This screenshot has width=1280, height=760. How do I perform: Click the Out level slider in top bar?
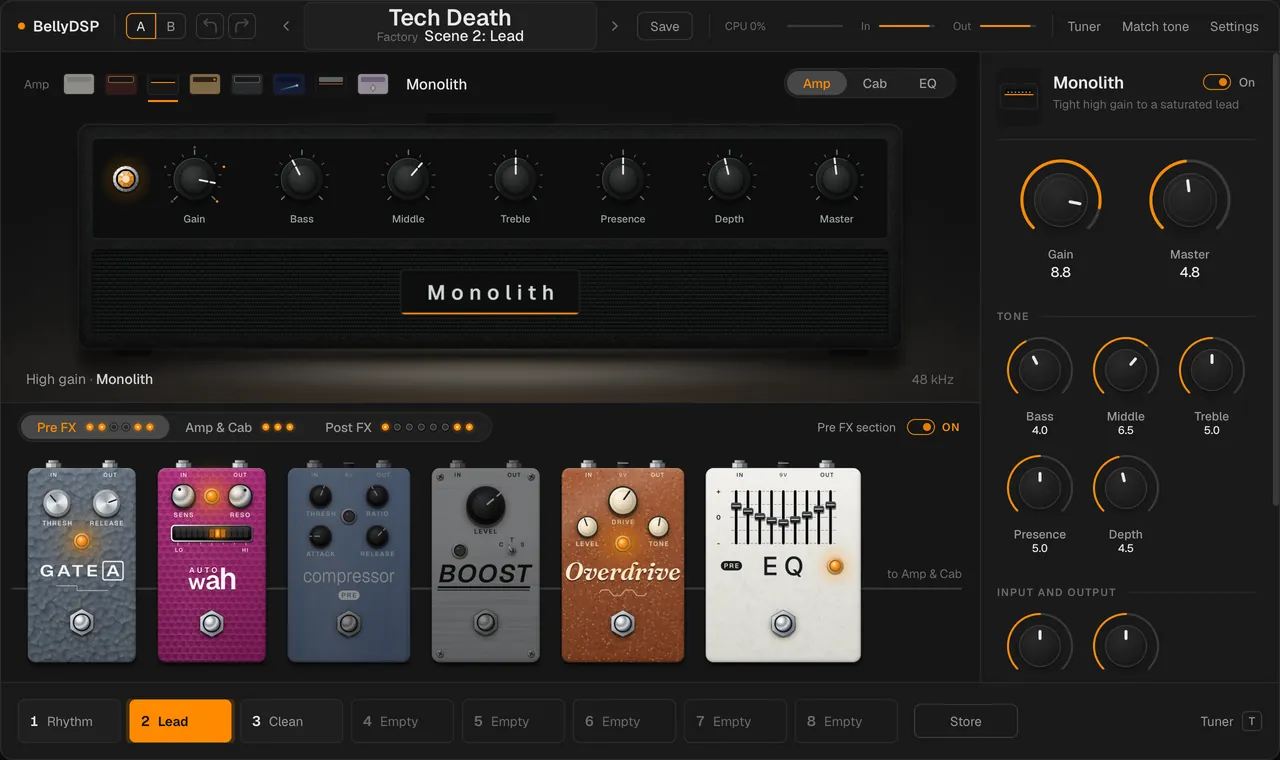[1006, 26]
